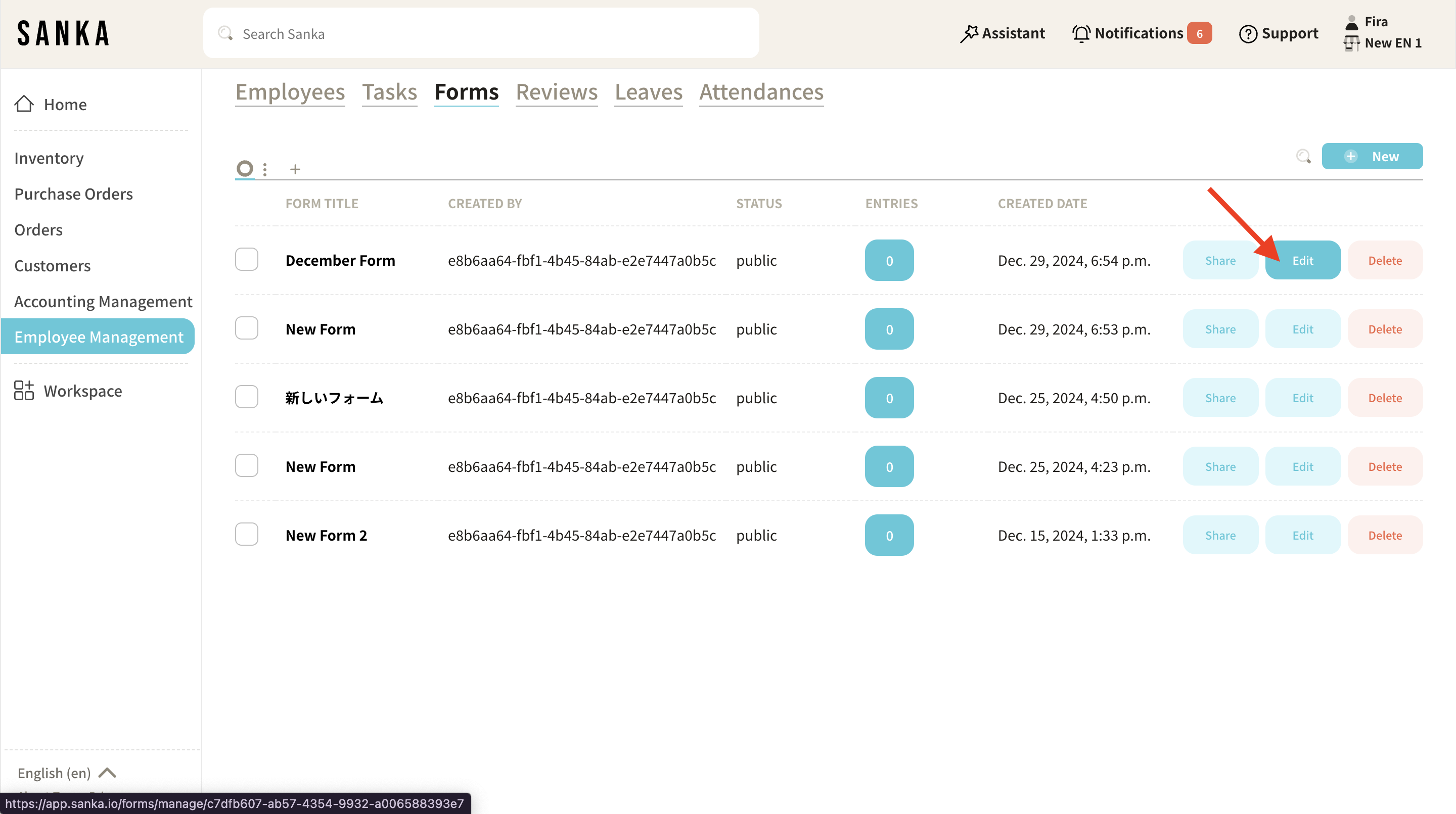The image size is (1456, 814).
Task: Edit the New Form created Dec. 29
Action: (1302, 329)
